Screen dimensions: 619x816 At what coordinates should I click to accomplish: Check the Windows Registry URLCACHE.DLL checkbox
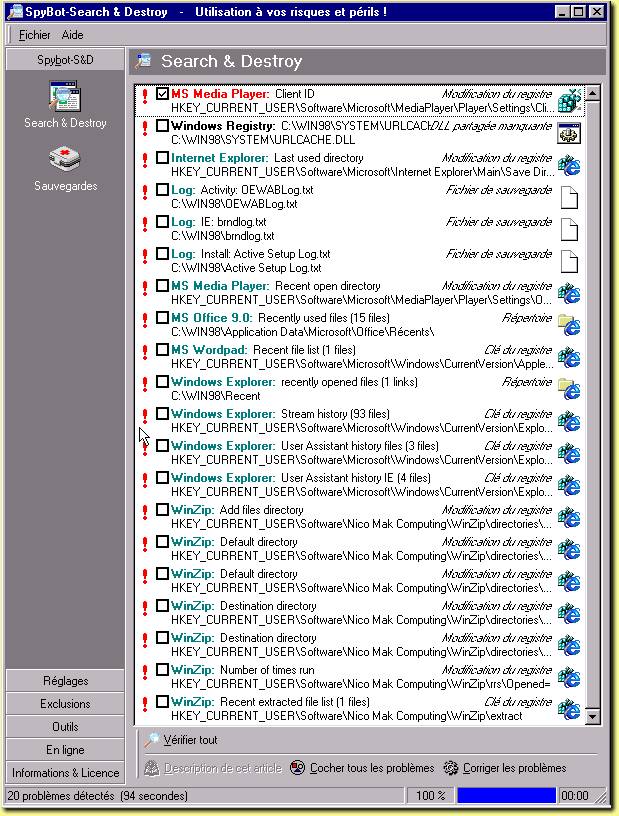[x=162, y=126]
